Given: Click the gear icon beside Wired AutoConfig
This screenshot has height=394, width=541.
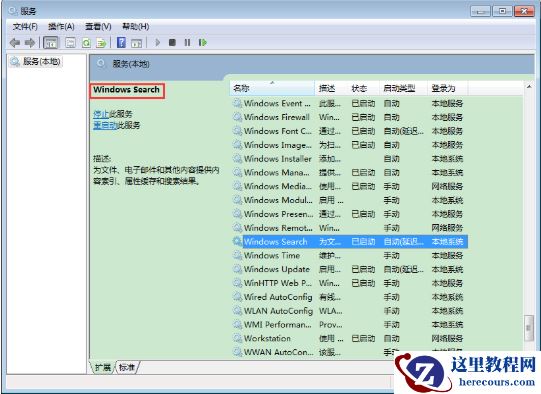Looking at the screenshot, I should [237, 296].
